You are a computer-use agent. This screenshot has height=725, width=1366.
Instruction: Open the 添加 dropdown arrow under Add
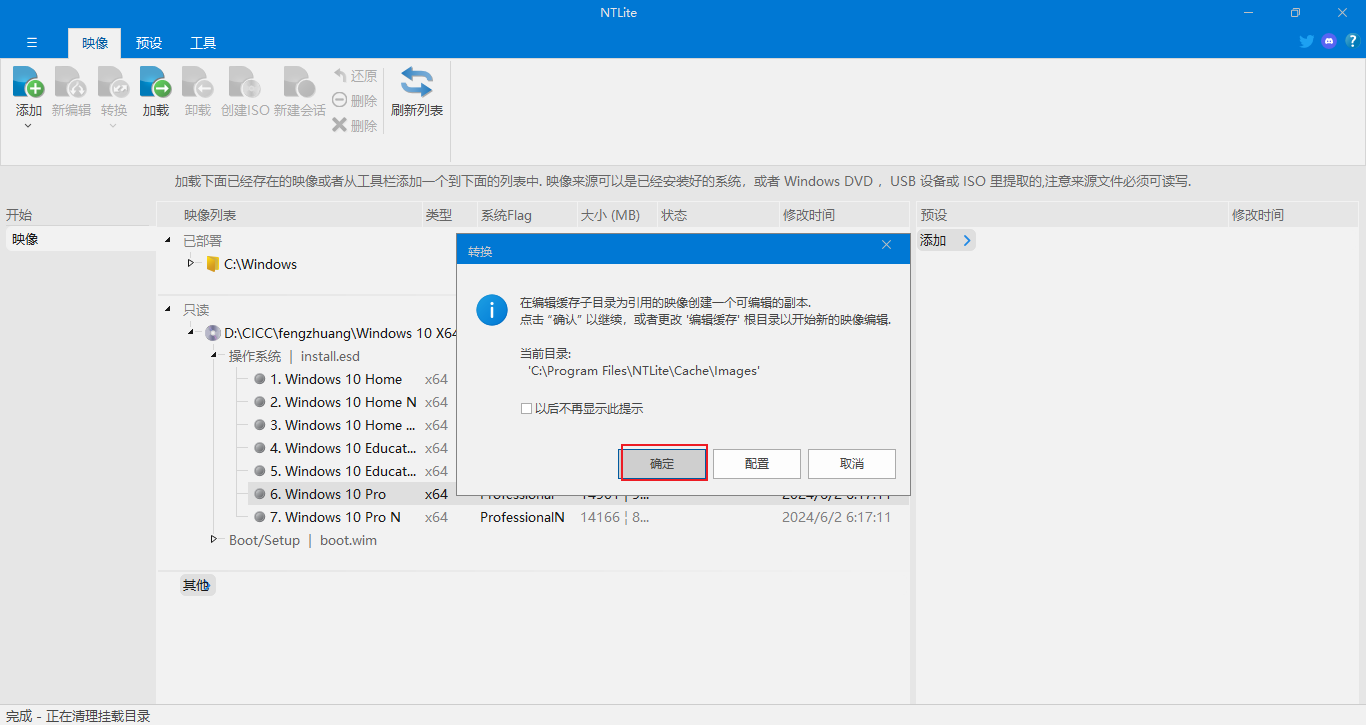point(28,126)
